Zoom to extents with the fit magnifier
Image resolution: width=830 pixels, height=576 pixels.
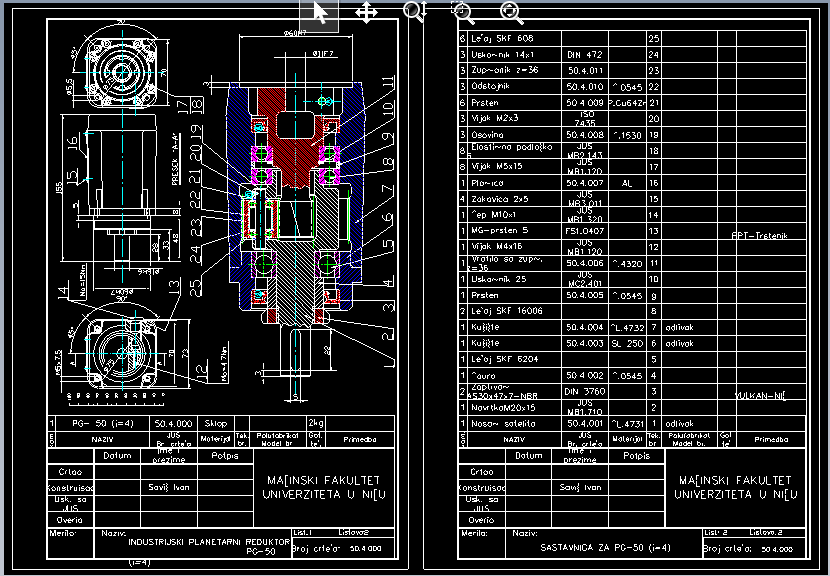511,12
